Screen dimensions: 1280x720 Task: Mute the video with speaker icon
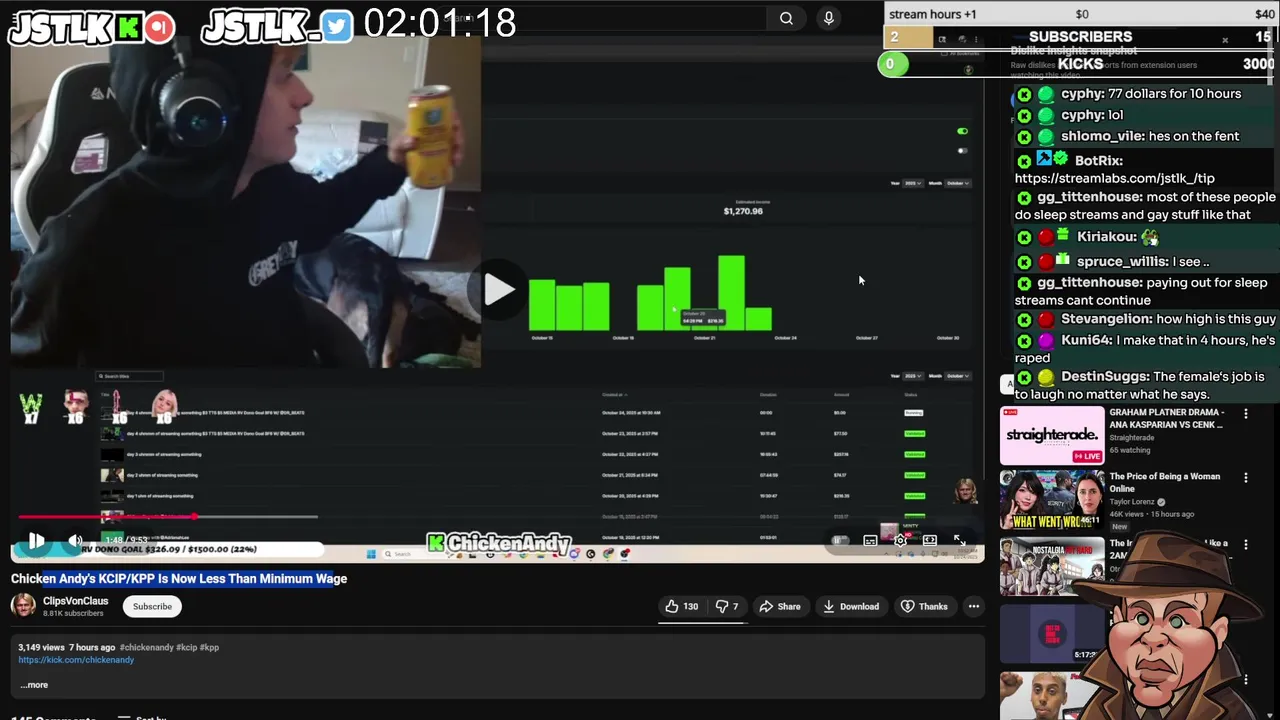coord(75,541)
